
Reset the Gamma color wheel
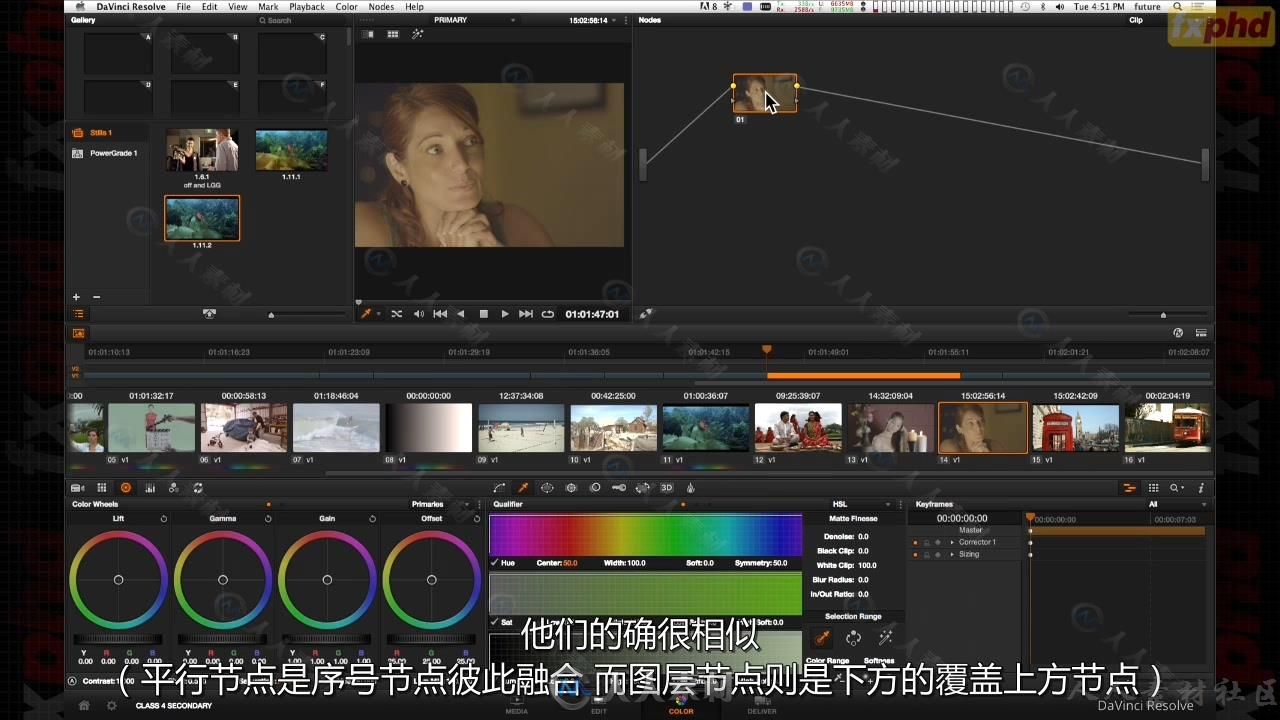coord(268,519)
